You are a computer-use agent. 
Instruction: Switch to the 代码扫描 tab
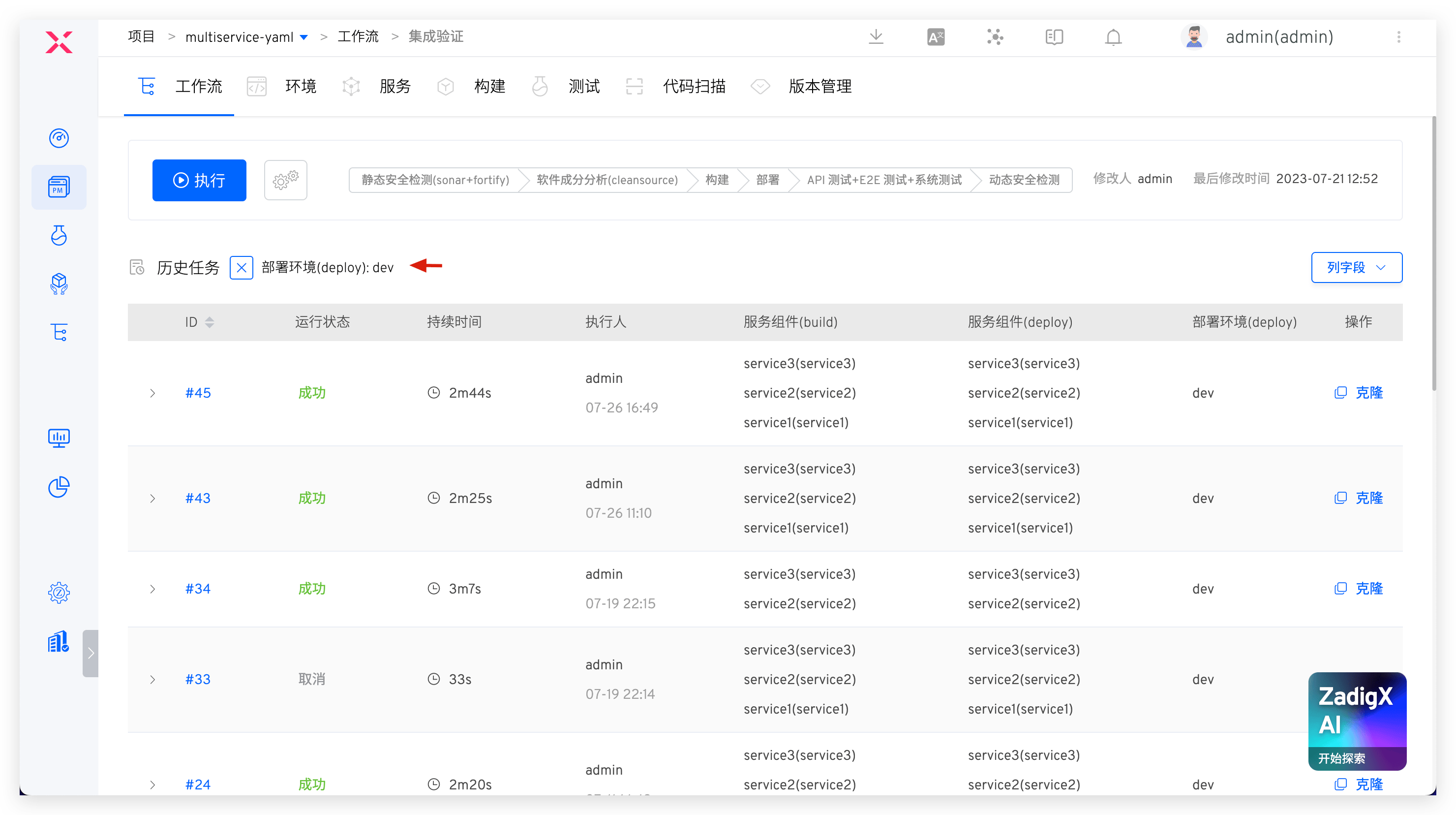click(694, 87)
